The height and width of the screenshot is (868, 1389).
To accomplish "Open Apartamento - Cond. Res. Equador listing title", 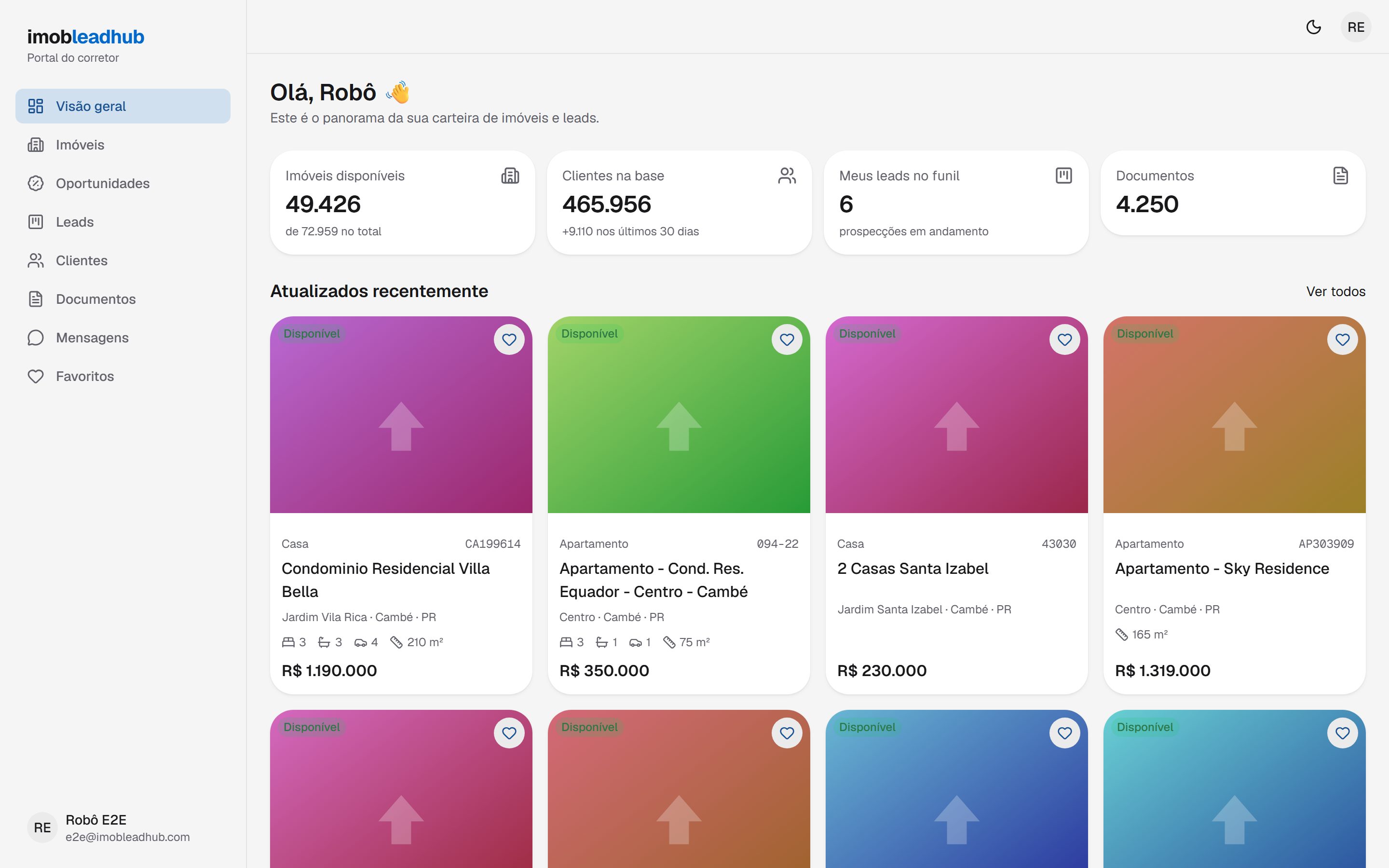I will pos(654,580).
